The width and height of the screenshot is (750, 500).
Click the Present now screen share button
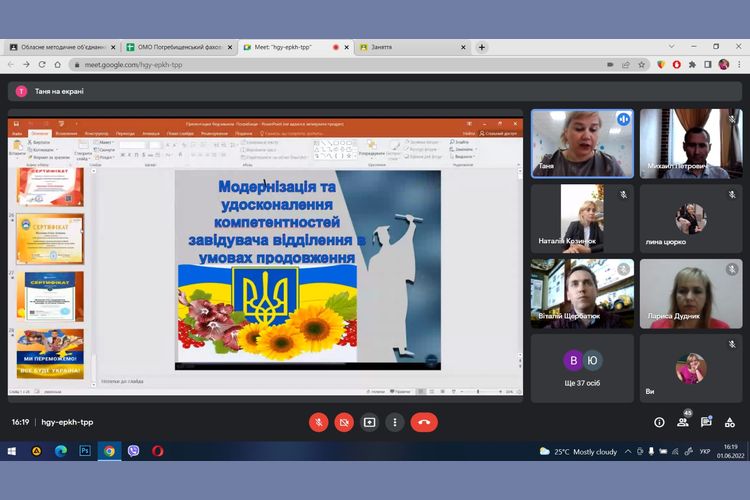(369, 422)
